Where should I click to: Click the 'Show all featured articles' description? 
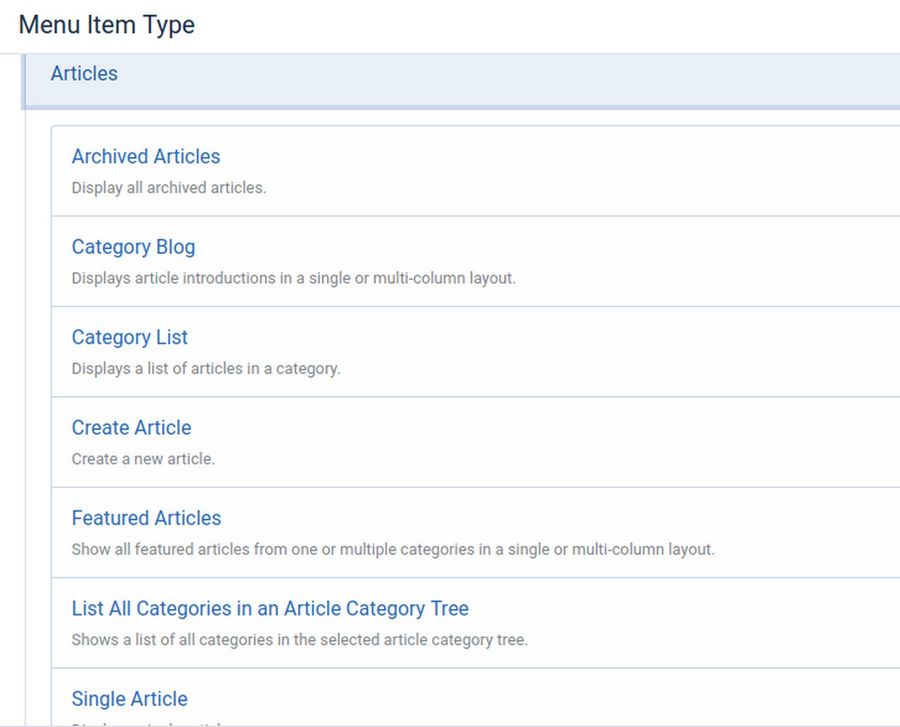[x=392, y=550]
